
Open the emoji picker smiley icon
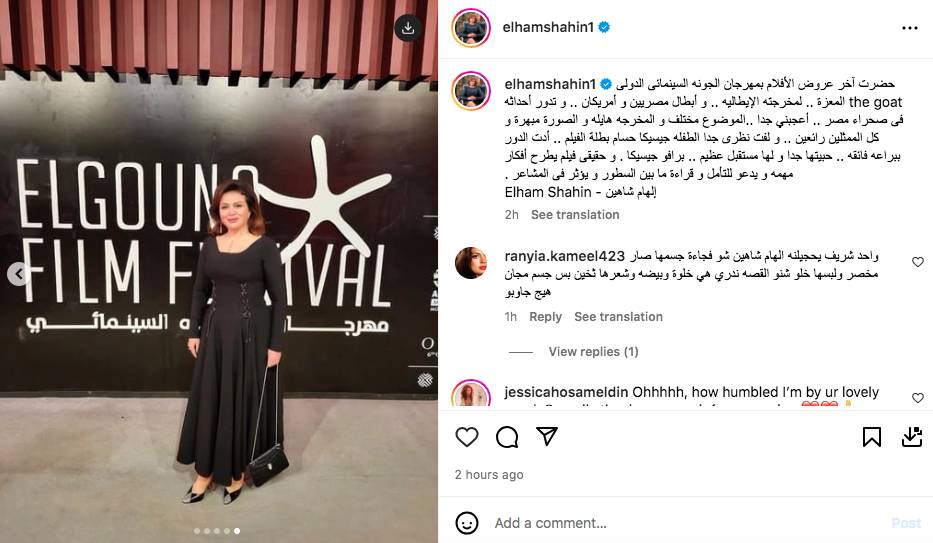click(467, 523)
